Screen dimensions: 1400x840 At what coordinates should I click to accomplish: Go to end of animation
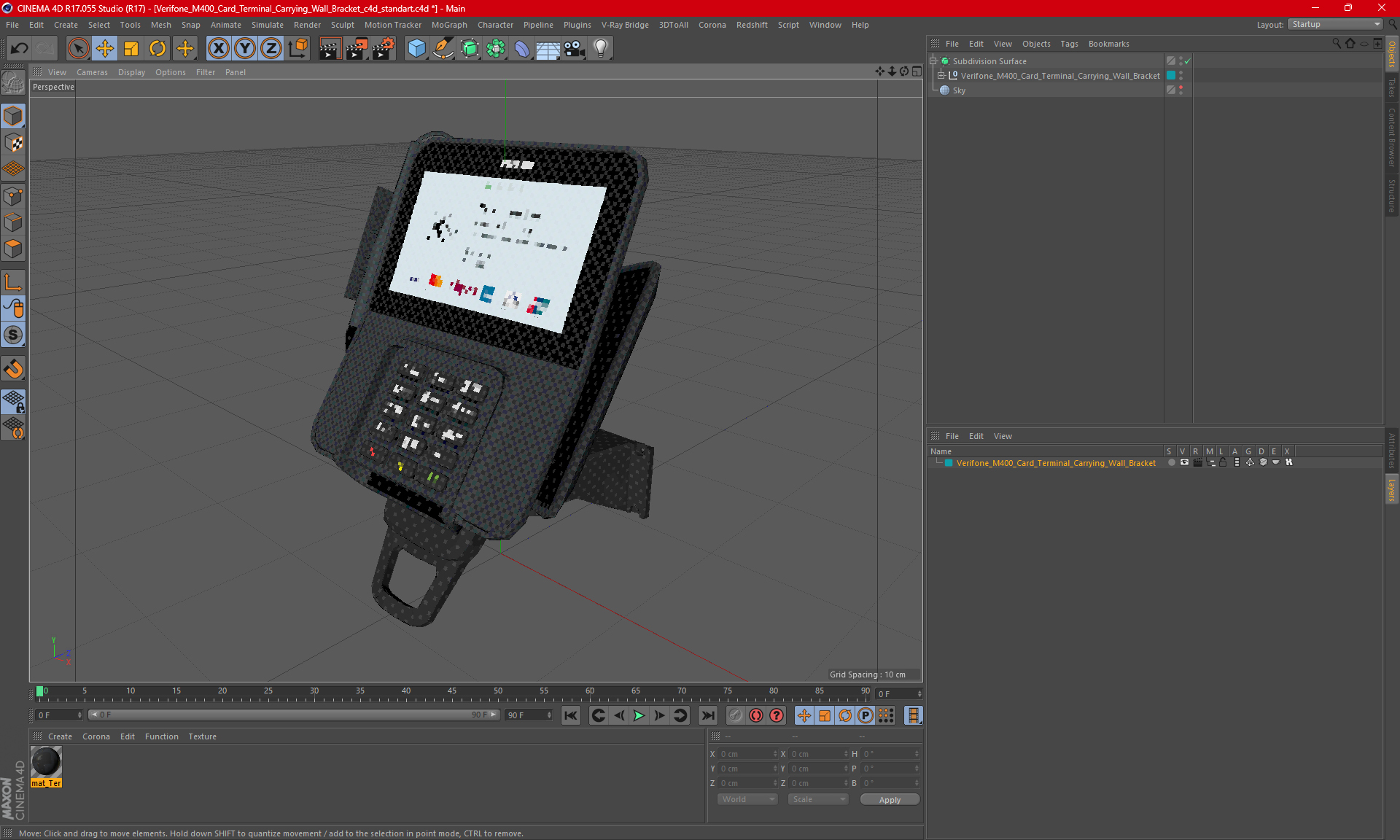point(707,715)
